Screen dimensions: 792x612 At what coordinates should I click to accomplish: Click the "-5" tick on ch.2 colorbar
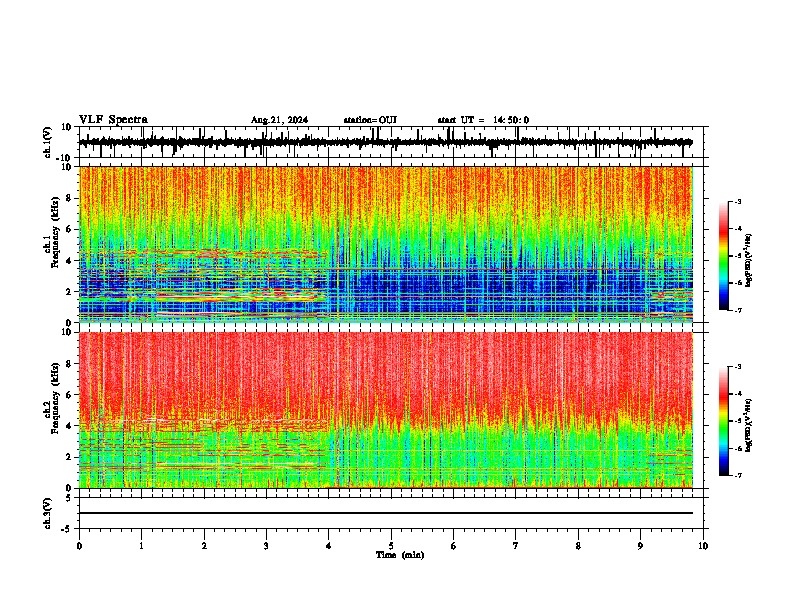point(737,421)
